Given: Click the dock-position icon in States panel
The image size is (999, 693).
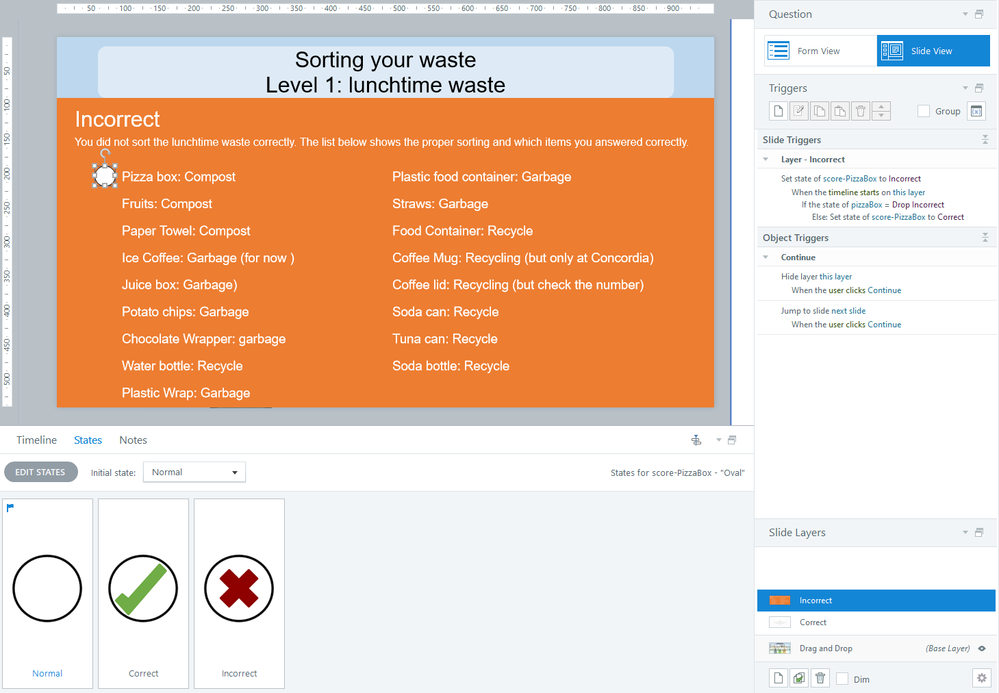Looking at the screenshot, I should coord(696,440).
